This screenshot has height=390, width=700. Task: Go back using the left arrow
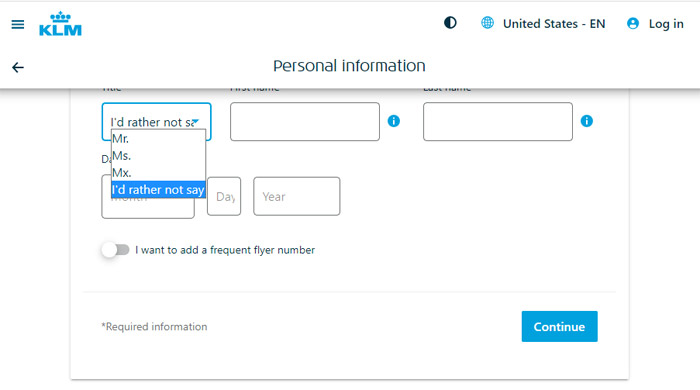(x=18, y=67)
